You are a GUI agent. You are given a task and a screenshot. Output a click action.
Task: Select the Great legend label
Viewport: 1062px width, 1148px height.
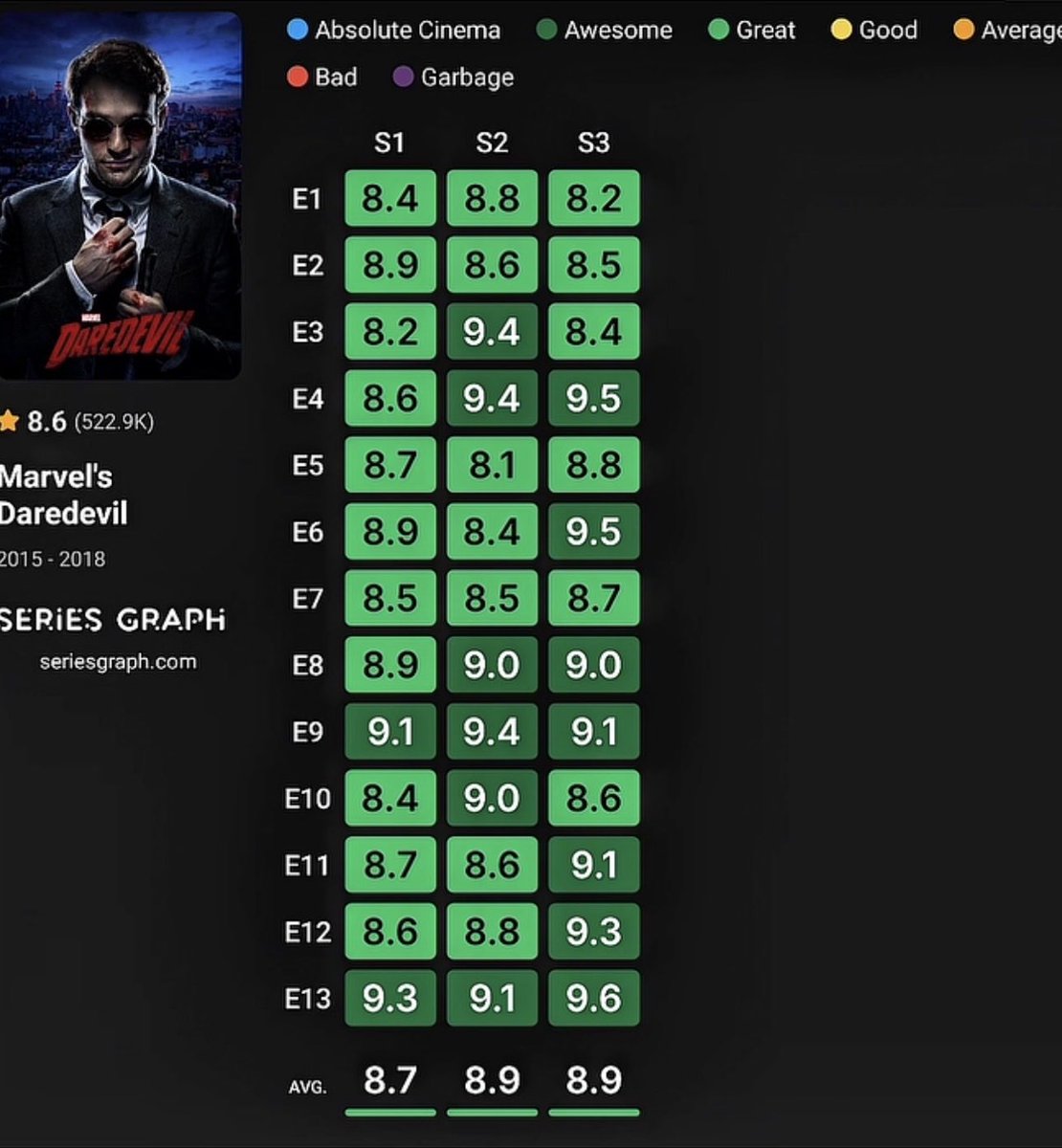[765, 30]
